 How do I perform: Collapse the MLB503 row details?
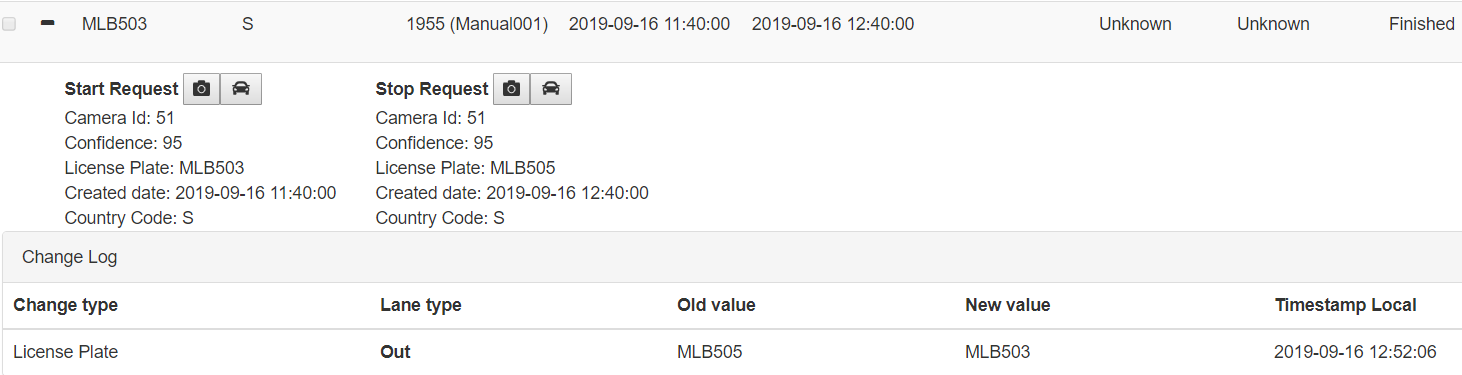click(x=47, y=24)
